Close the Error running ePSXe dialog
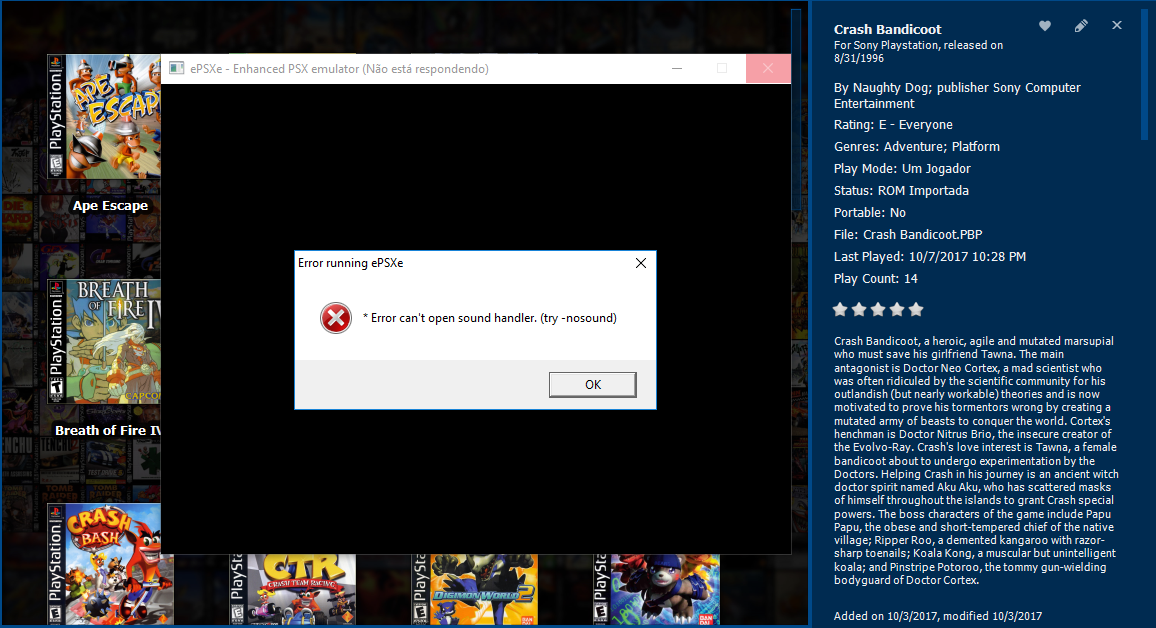 coord(641,263)
